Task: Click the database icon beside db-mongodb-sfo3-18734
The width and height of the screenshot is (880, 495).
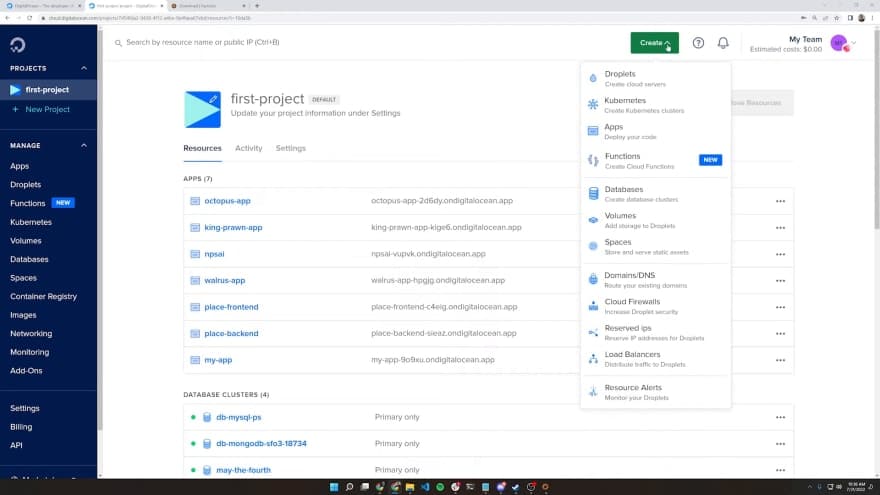Action: (x=207, y=443)
